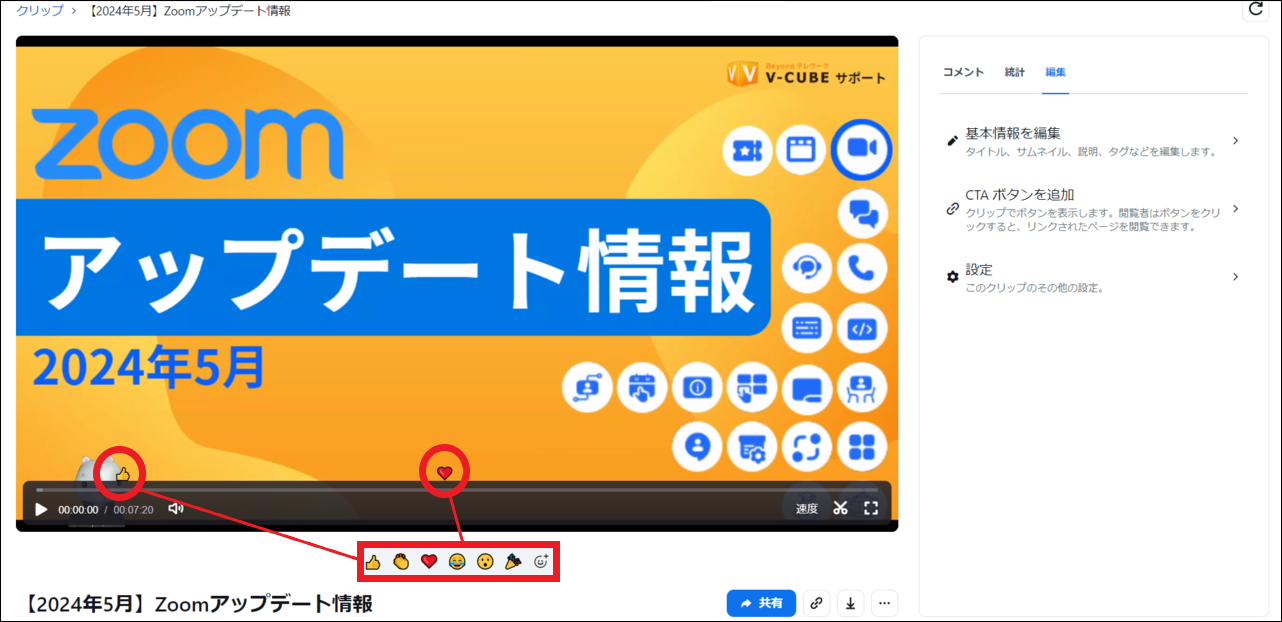React with thumbs-up emoji
The image size is (1282, 622).
[373, 562]
